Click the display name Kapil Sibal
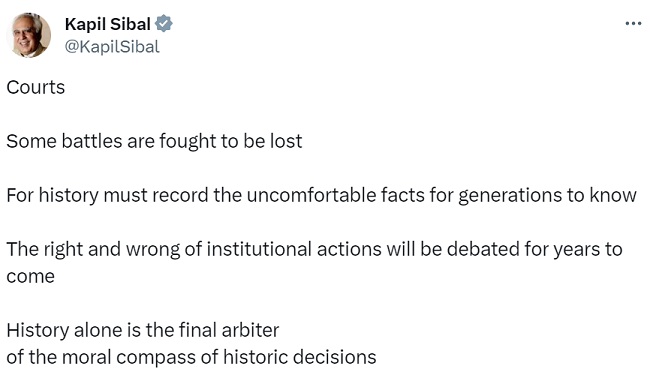 pyautogui.click(x=107, y=24)
